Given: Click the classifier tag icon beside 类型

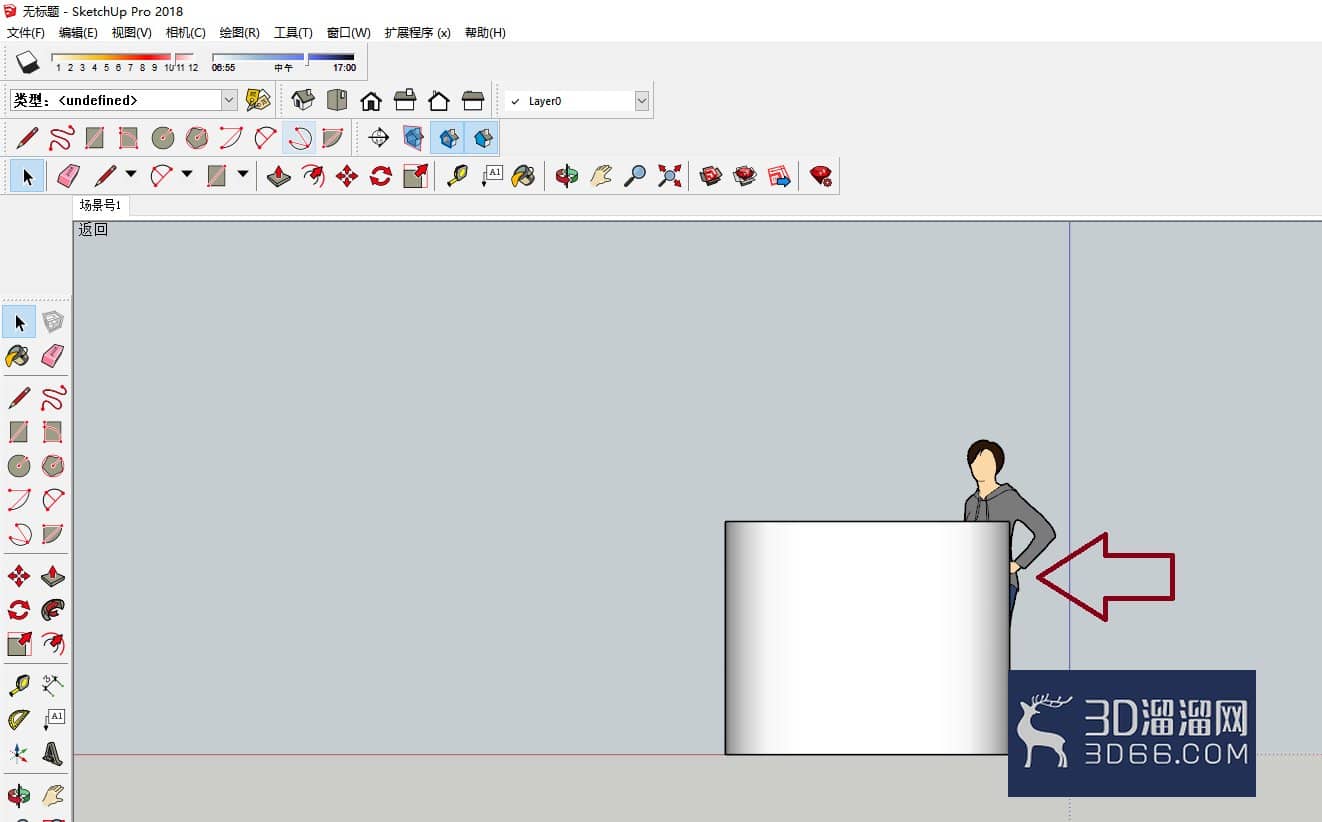Looking at the screenshot, I should pyautogui.click(x=258, y=100).
